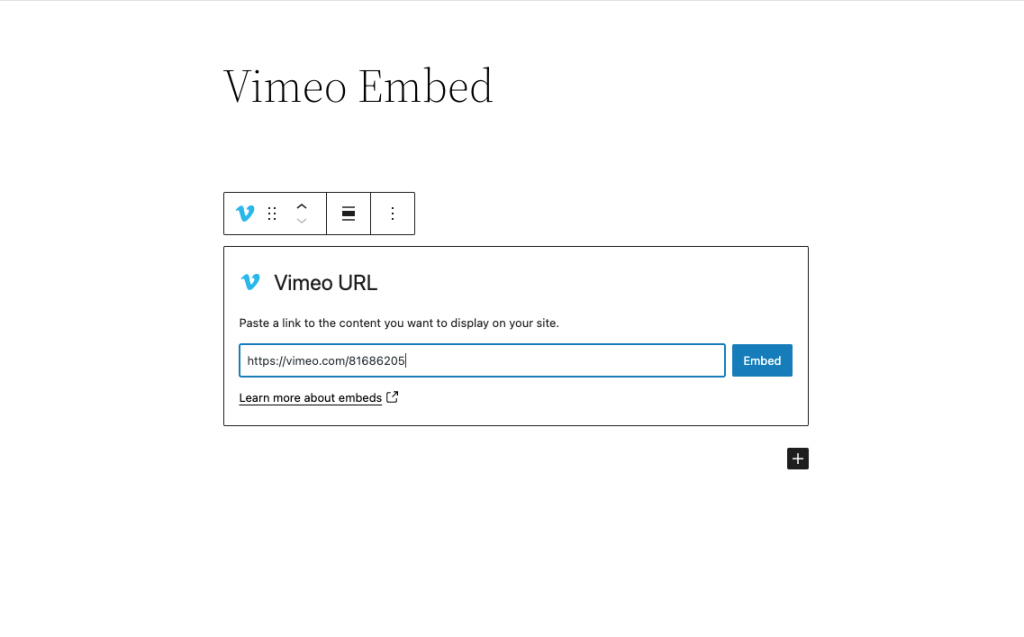Open the alignment dropdown in the block toolbar

(347, 213)
